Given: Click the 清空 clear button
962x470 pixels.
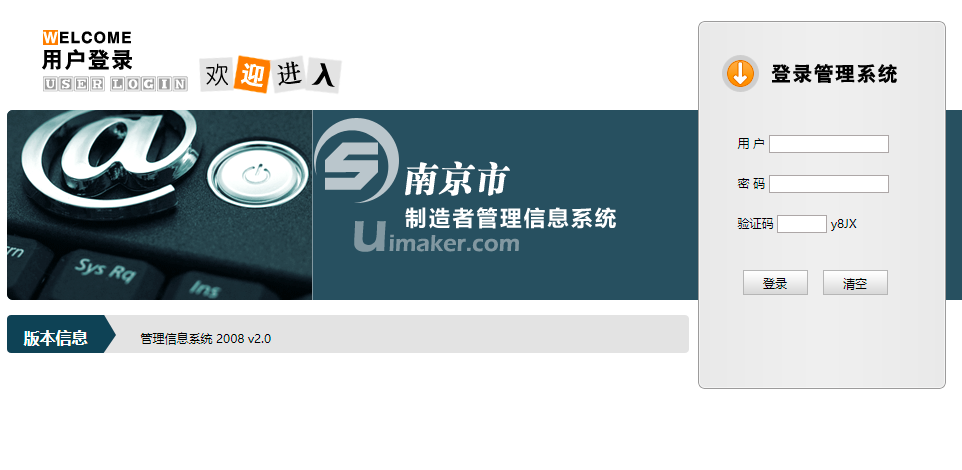Looking at the screenshot, I should click(855, 283).
